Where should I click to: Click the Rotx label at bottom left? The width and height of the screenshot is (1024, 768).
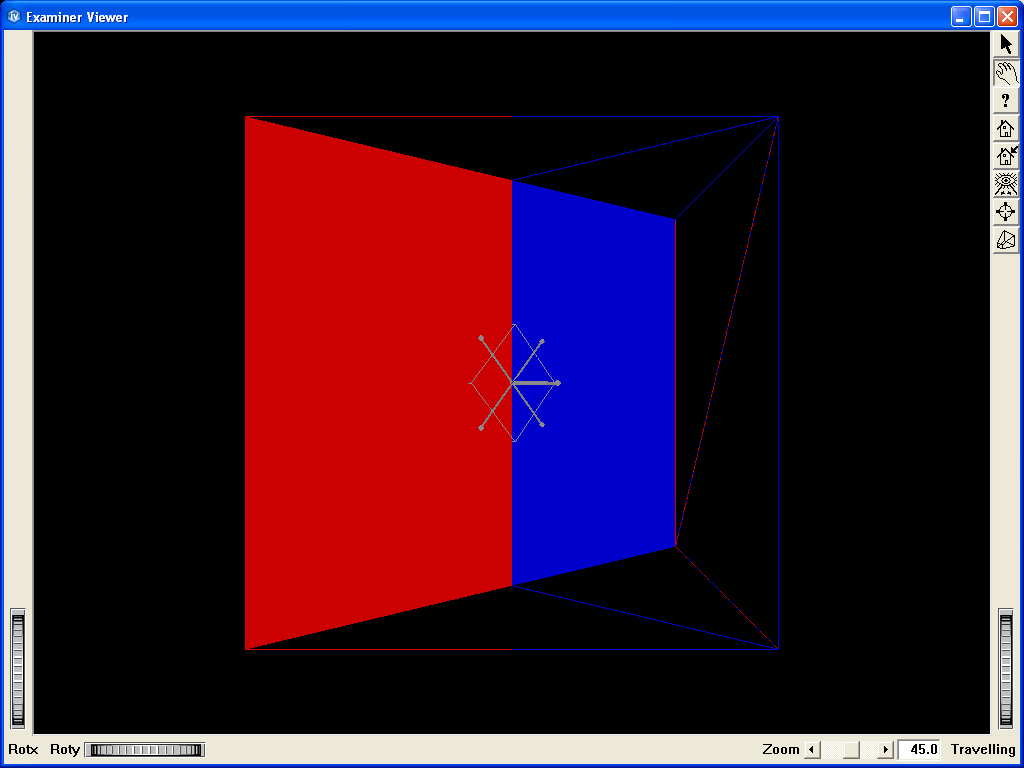click(x=23, y=749)
